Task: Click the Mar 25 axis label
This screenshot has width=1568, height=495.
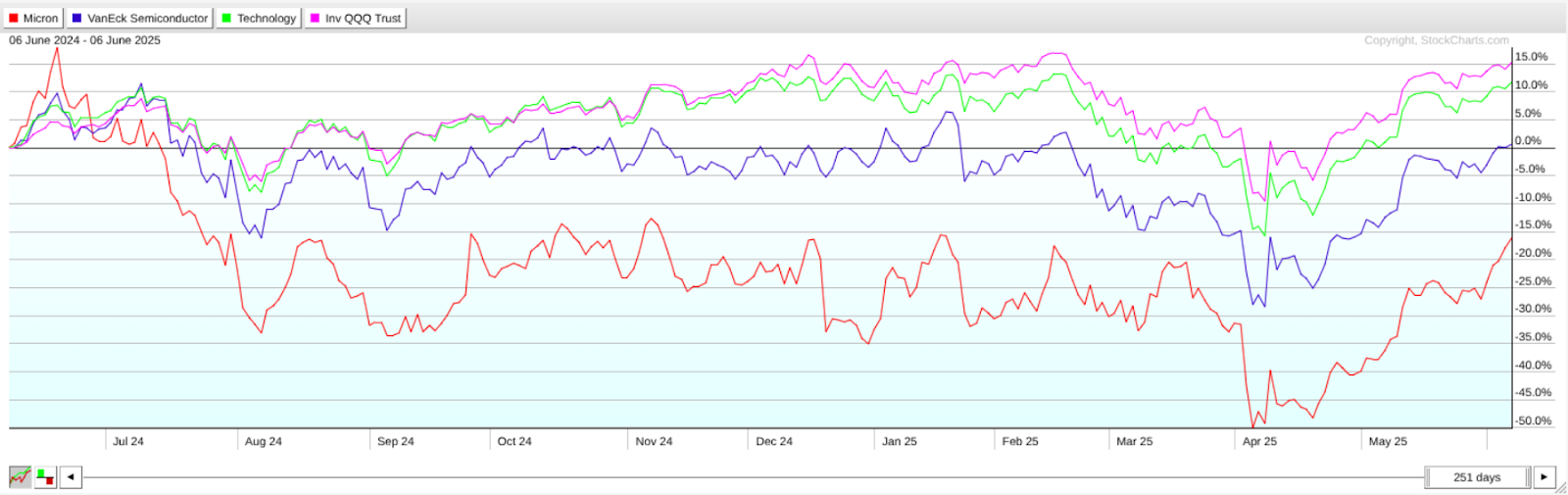Action: [1135, 441]
